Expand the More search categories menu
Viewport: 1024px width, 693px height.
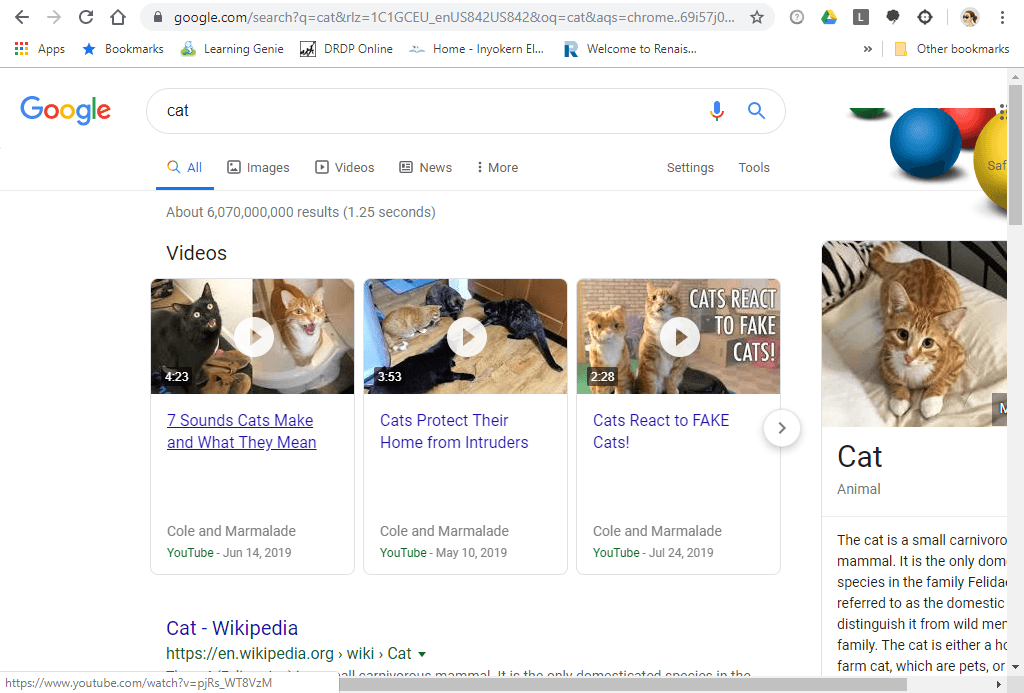pyautogui.click(x=496, y=167)
